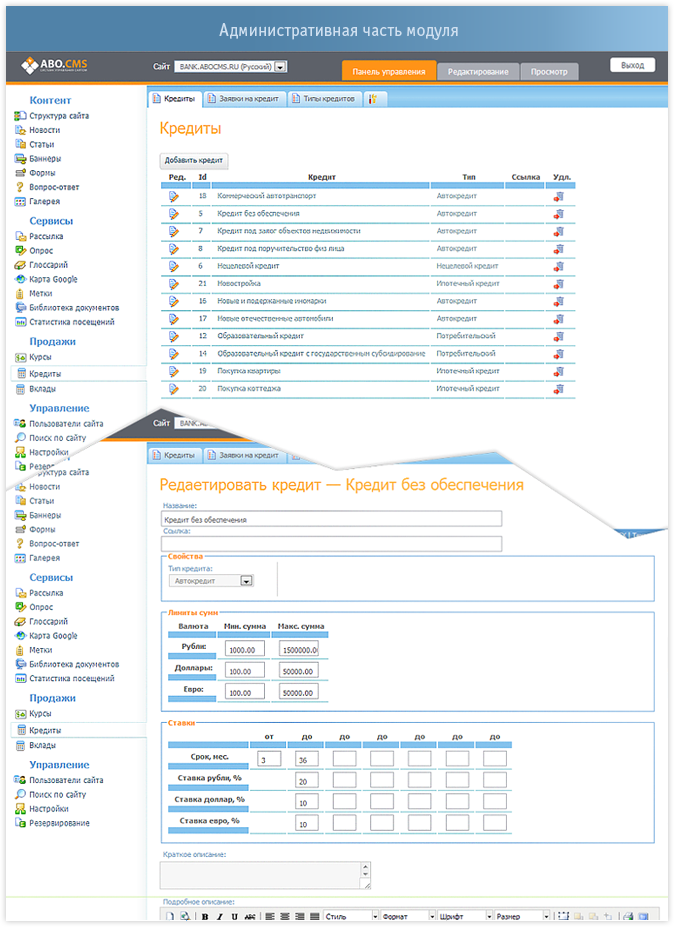This screenshot has width=674, height=927.
Task: Click the Краткое описание text area
Action: [265, 875]
